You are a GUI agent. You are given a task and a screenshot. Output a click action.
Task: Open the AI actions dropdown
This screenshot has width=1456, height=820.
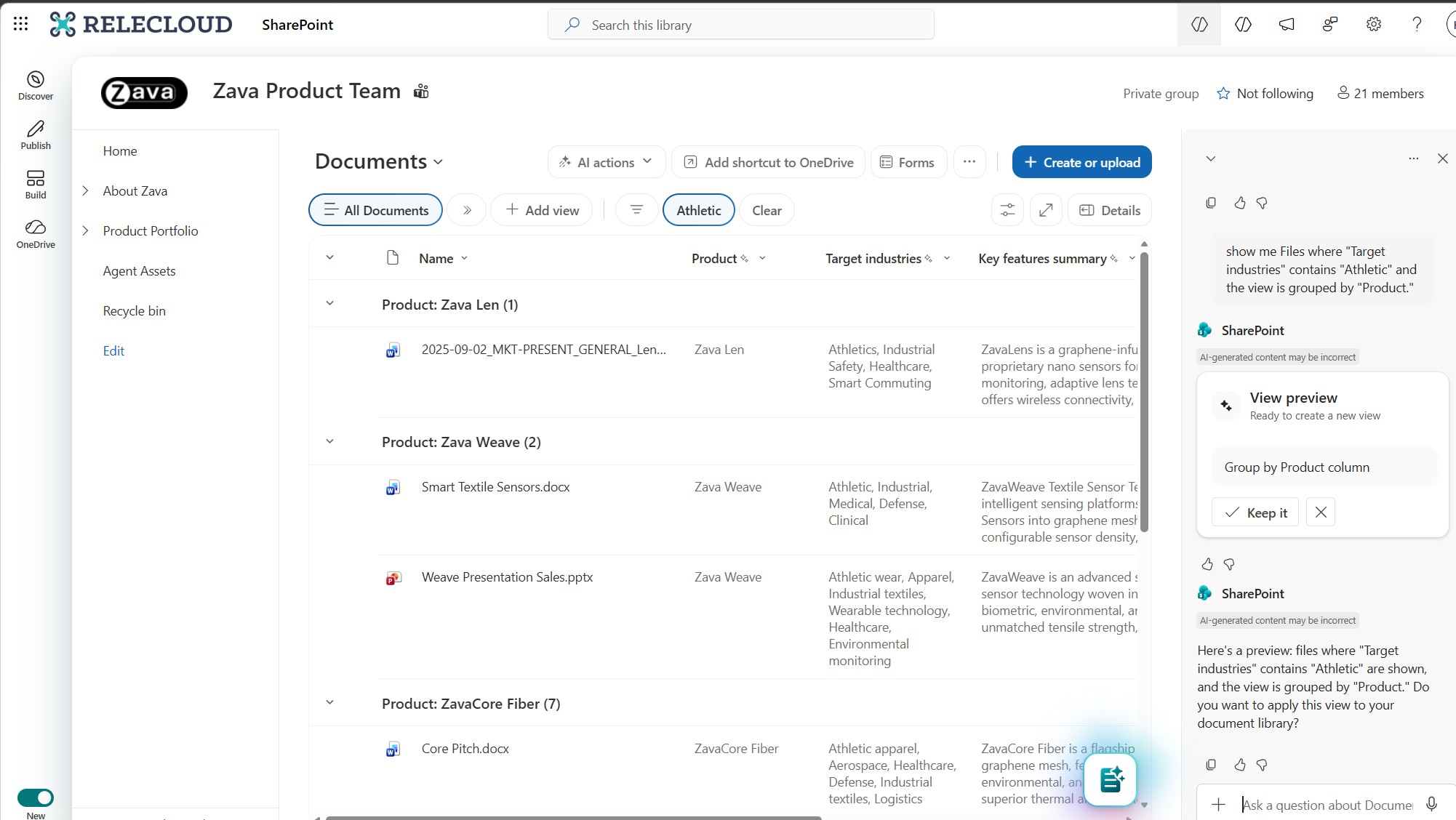tap(606, 162)
